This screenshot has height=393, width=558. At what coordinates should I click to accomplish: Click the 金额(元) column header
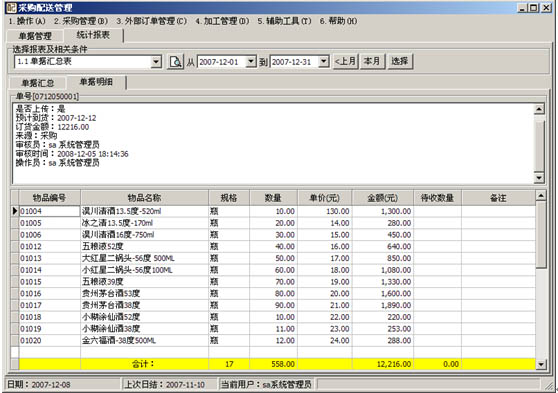pos(383,198)
